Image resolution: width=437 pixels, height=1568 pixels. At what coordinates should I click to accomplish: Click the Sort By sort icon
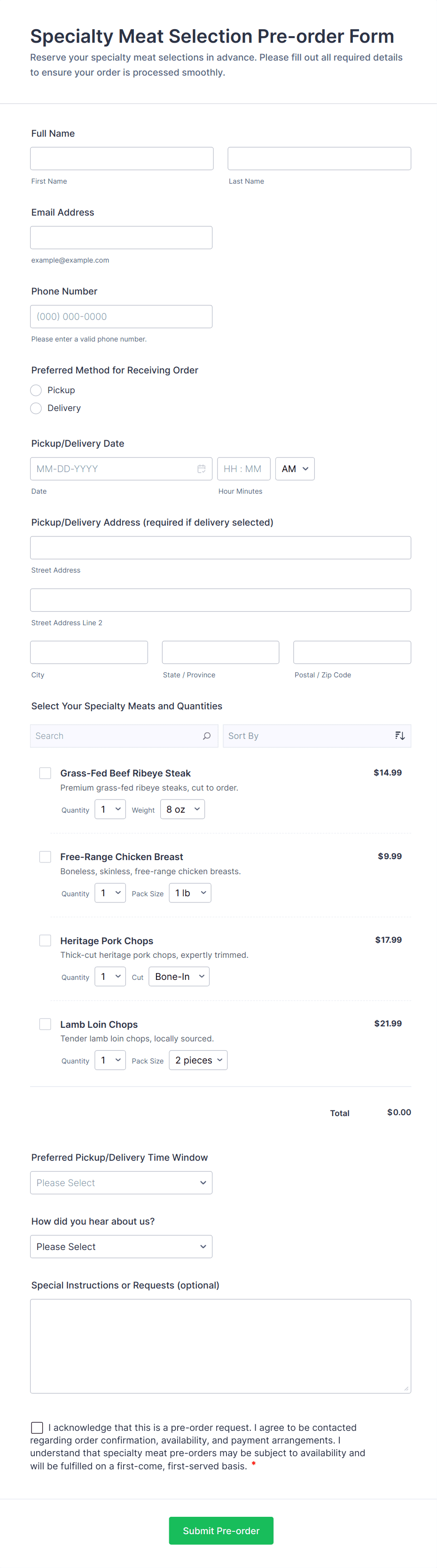click(x=399, y=736)
